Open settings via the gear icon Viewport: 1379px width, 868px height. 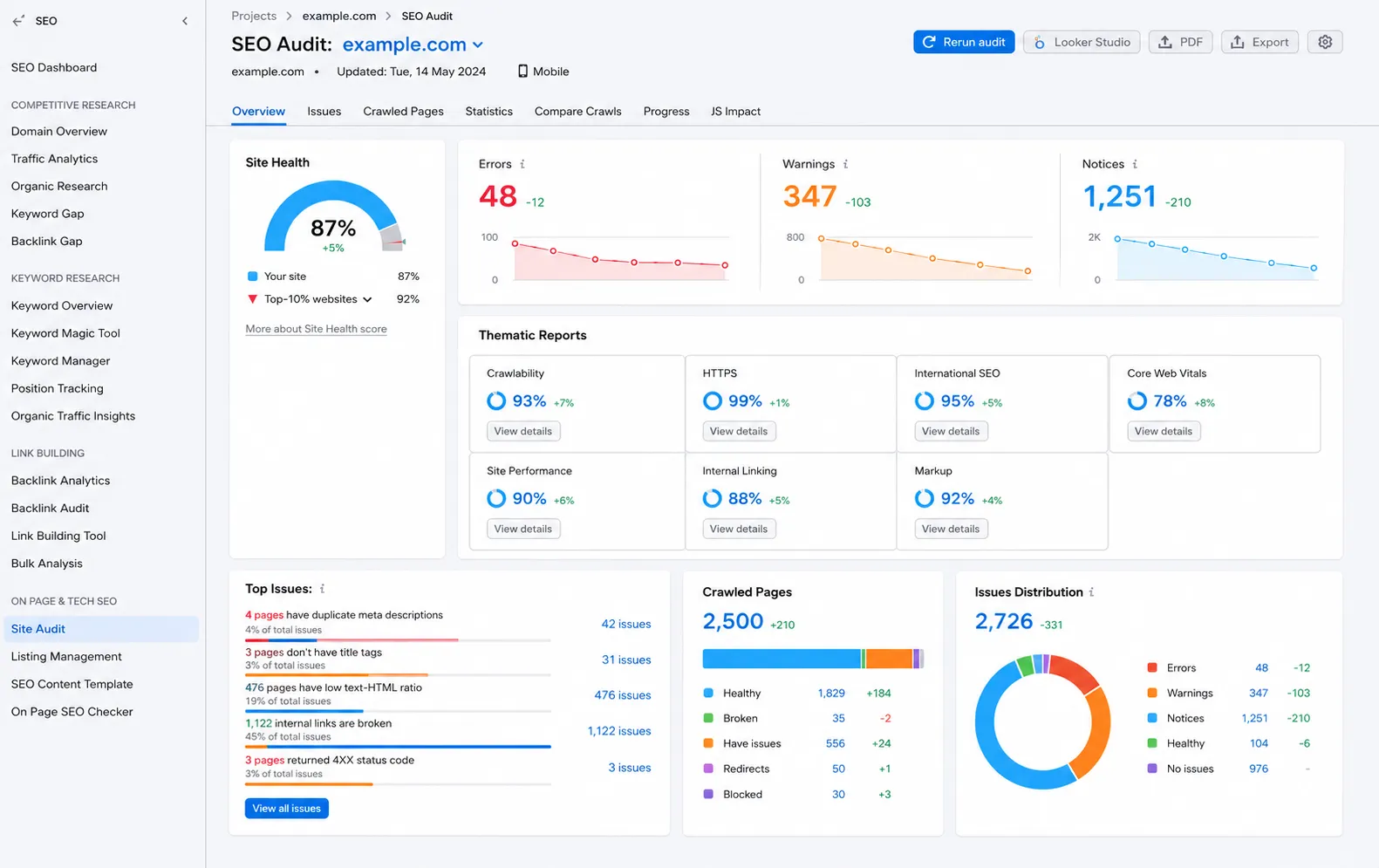(1325, 42)
